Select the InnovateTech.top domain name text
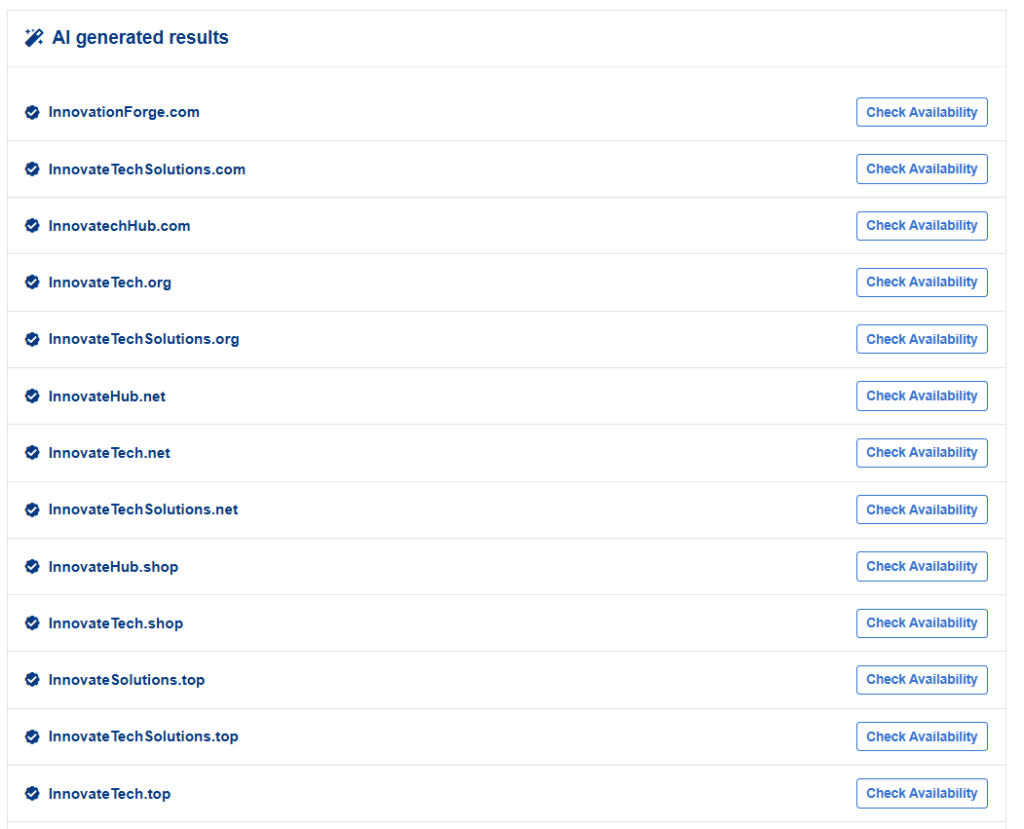Image resolution: width=1024 pixels, height=829 pixels. [x=110, y=794]
